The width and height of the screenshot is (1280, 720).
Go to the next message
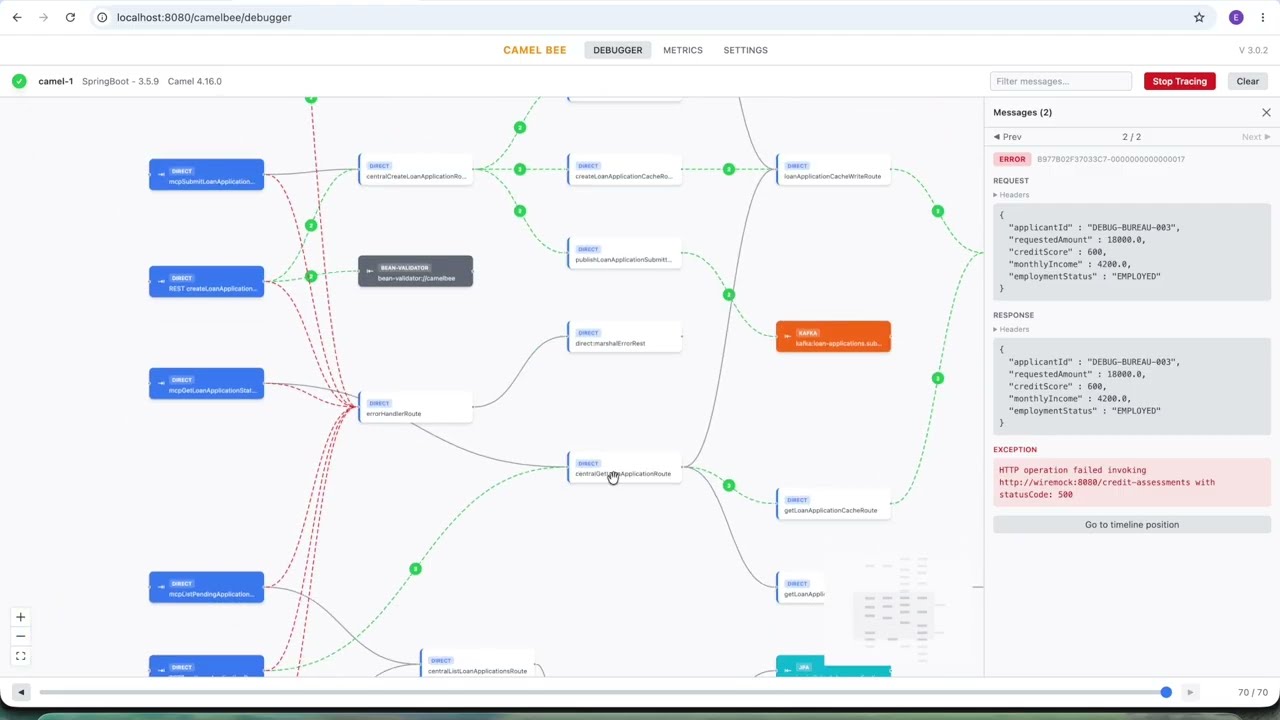tap(1256, 137)
